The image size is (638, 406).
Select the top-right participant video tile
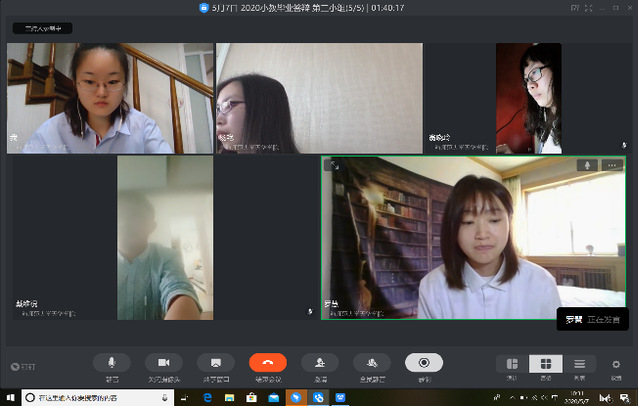pyautogui.click(x=528, y=98)
